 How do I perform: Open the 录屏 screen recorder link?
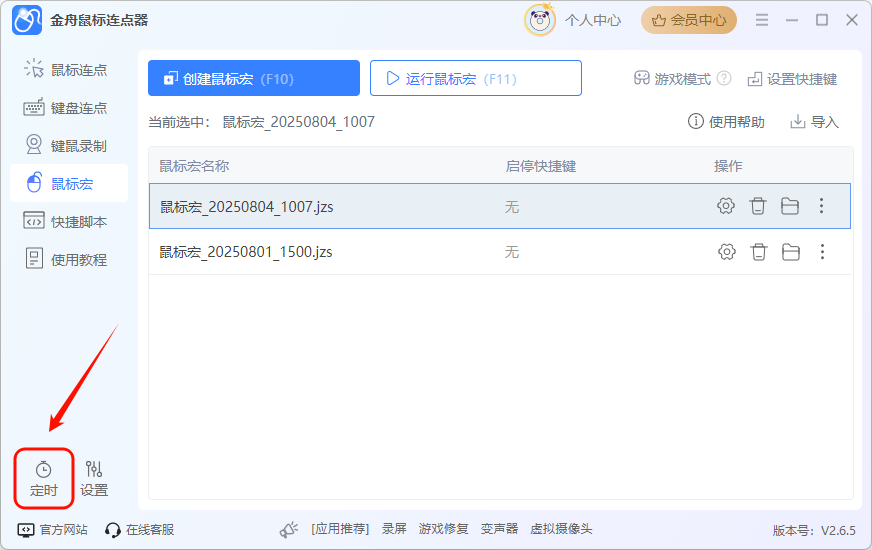tap(394, 529)
